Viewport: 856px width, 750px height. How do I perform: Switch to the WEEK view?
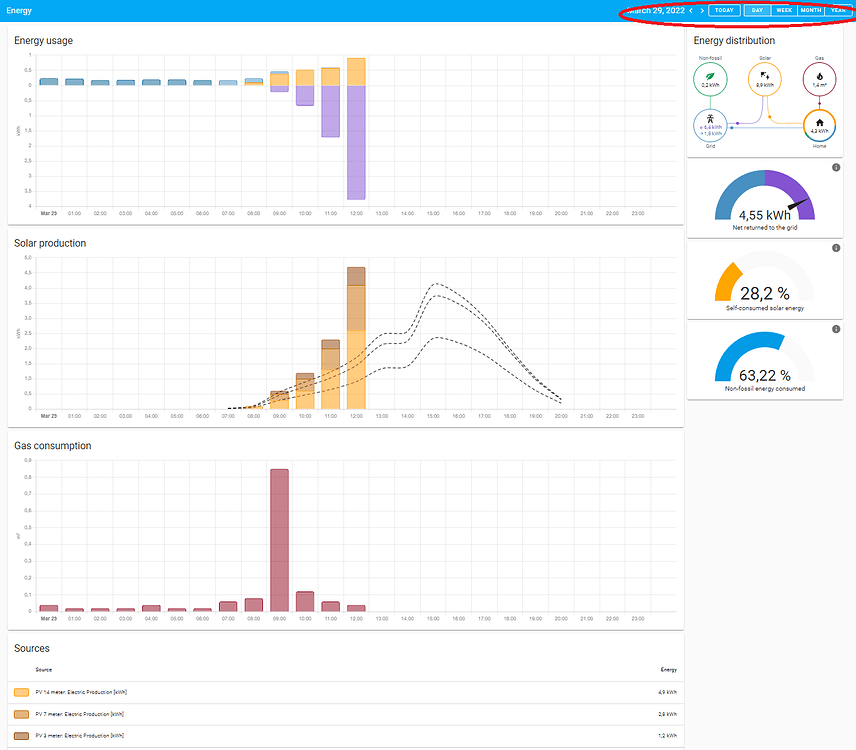click(784, 10)
